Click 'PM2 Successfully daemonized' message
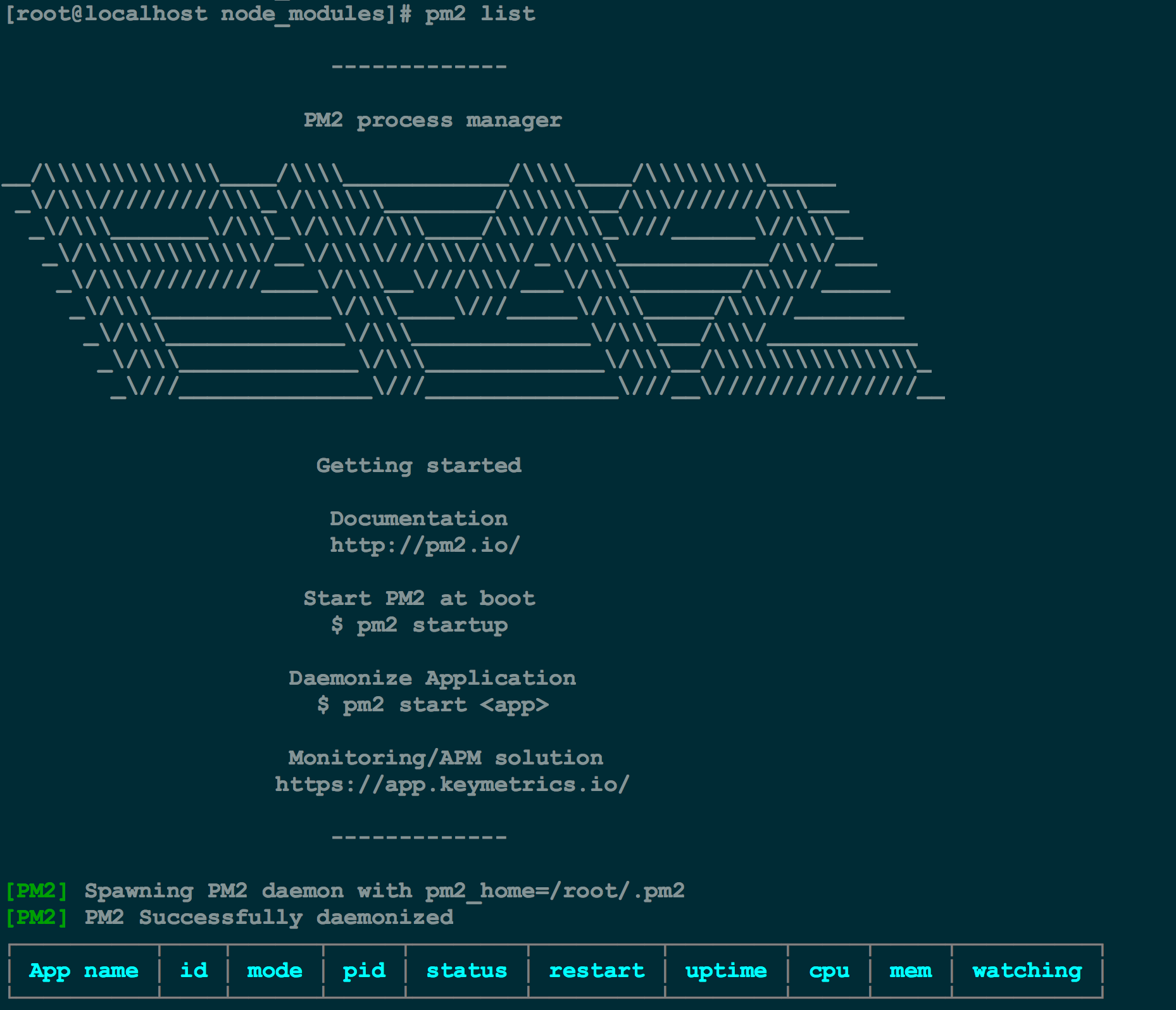This screenshot has width=1176, height=1010. 269,918
